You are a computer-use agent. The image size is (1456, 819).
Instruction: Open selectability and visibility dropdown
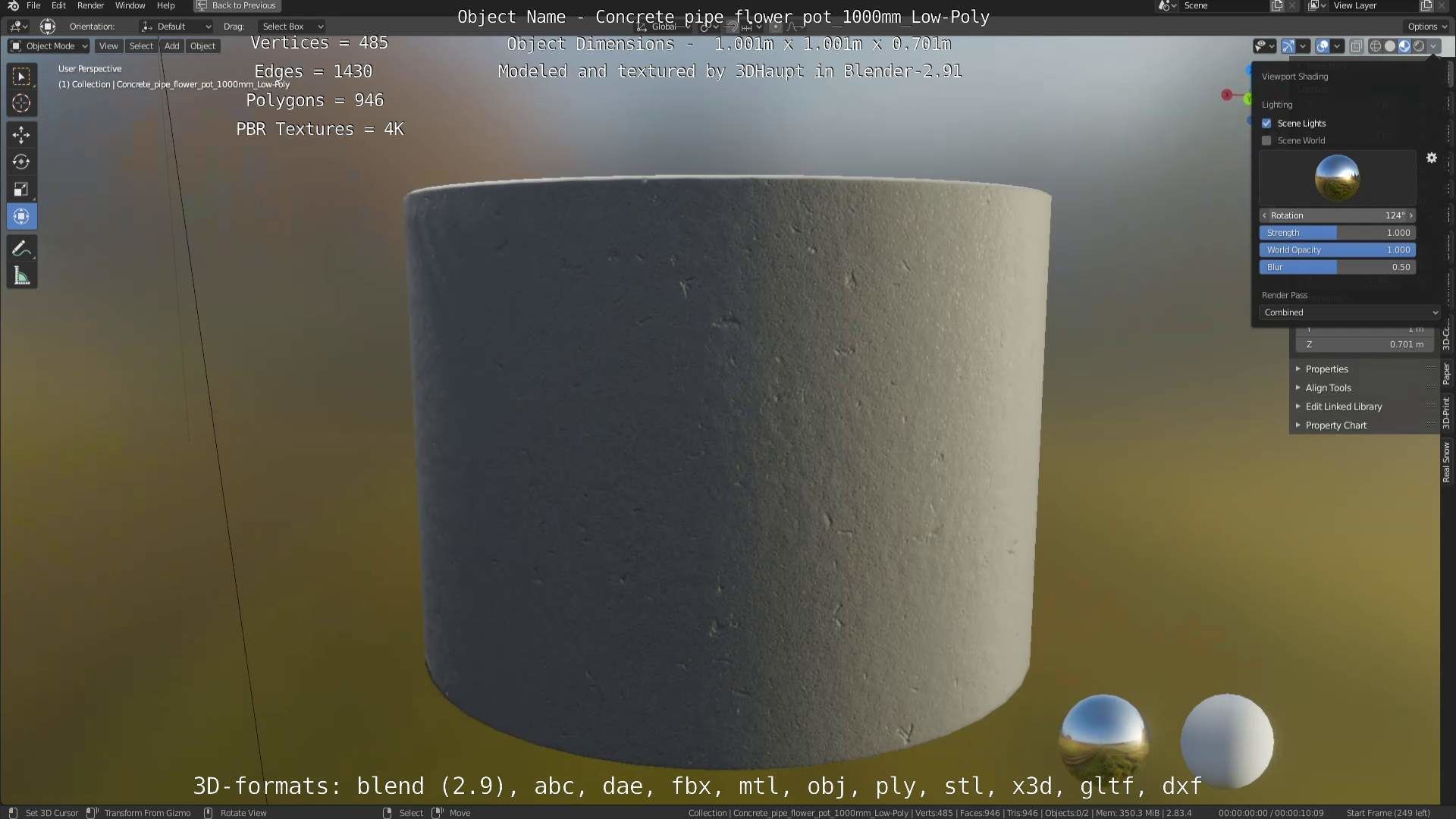point(1263,46)
